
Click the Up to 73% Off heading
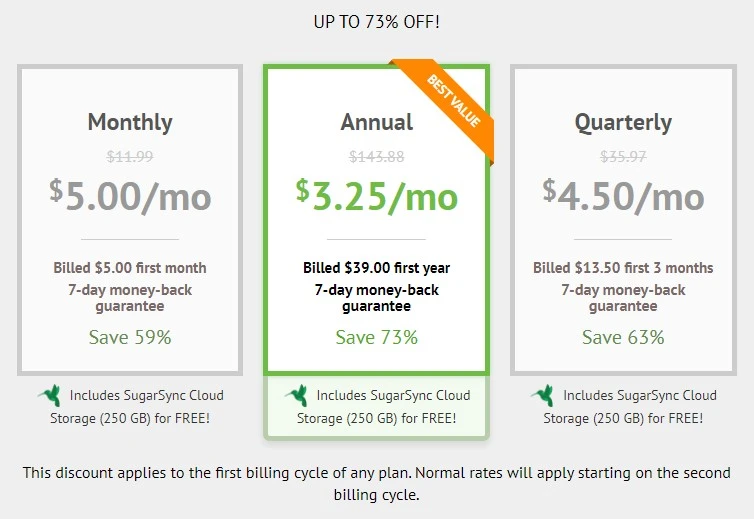pyautogui.click(x=376, y=19)
